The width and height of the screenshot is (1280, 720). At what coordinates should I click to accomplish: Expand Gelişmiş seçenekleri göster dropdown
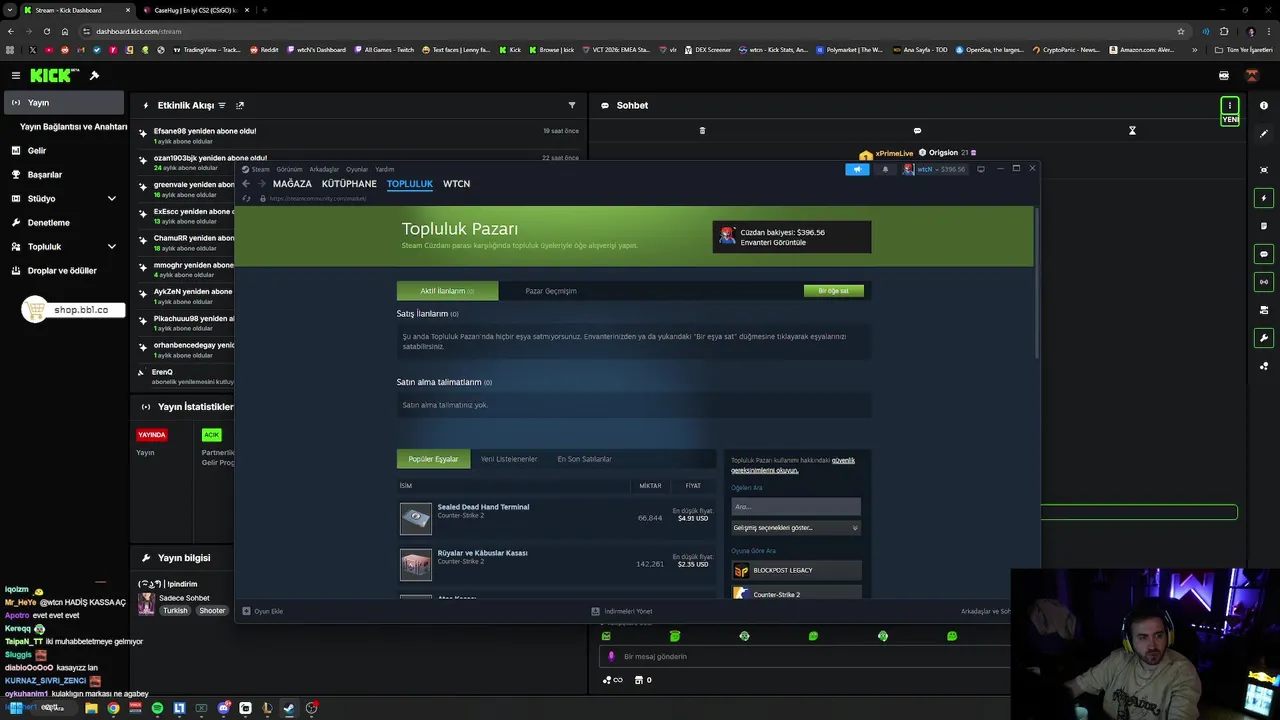point(796,528)
